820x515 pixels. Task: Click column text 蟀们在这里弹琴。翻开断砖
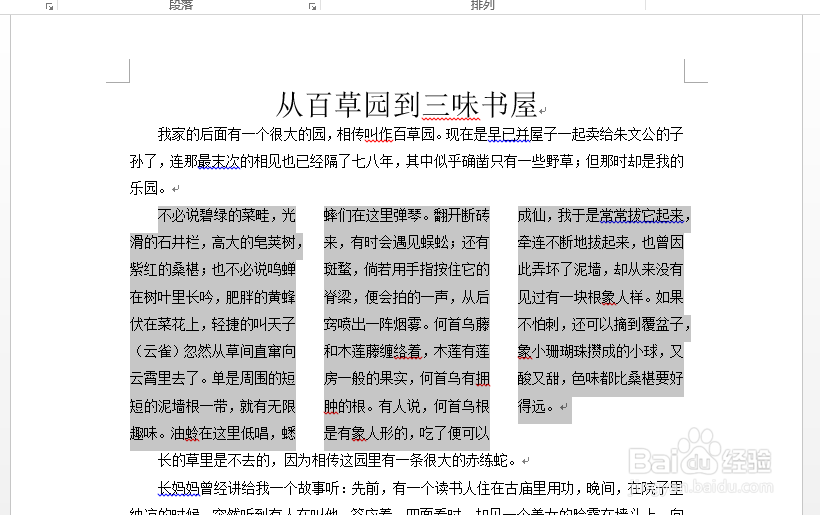click(x=406, y=215)
